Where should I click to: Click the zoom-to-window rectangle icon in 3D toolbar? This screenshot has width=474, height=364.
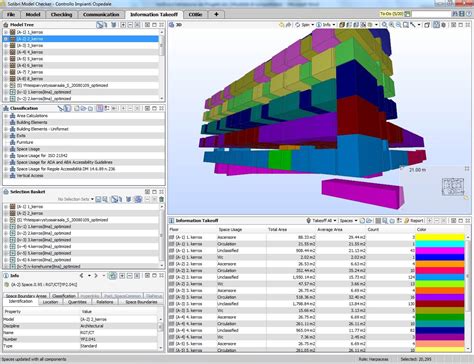coord(406,25)
